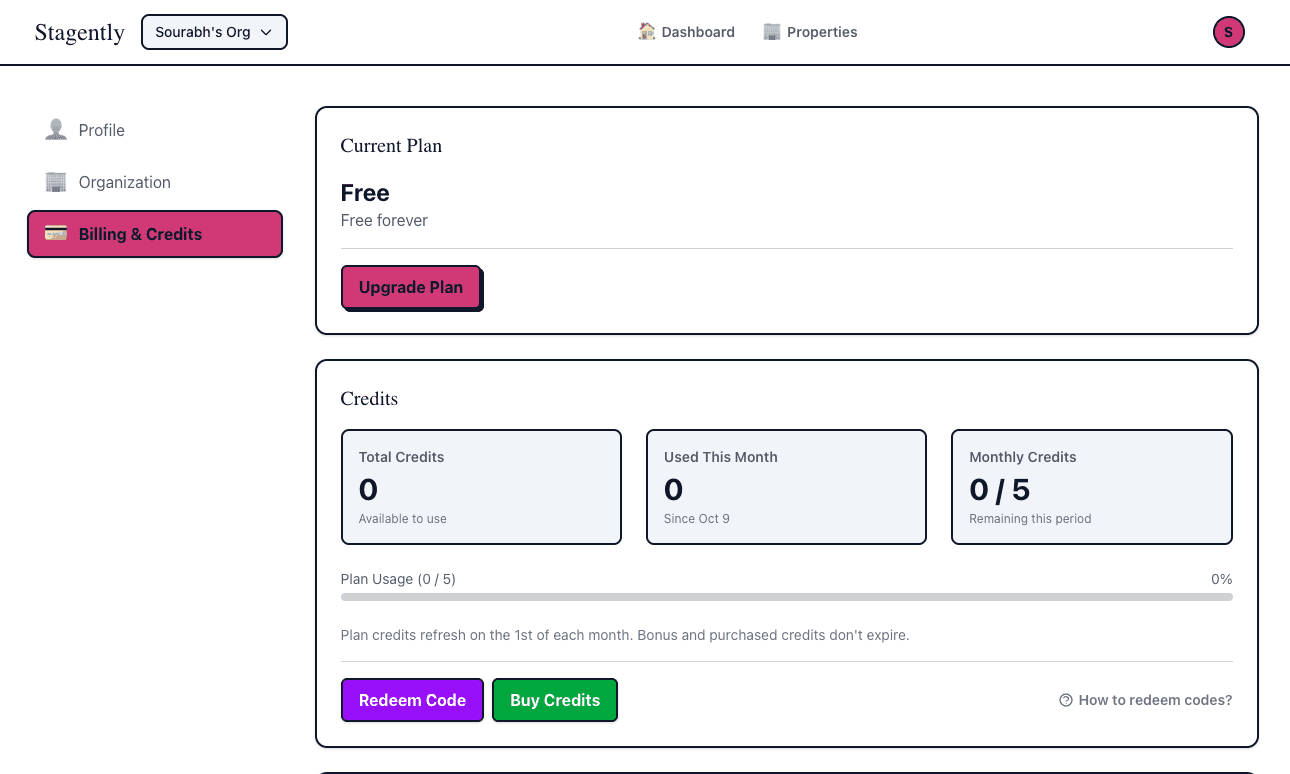Go to Dashboard in top navigation
1290x774 pixels.
point(686,32)
